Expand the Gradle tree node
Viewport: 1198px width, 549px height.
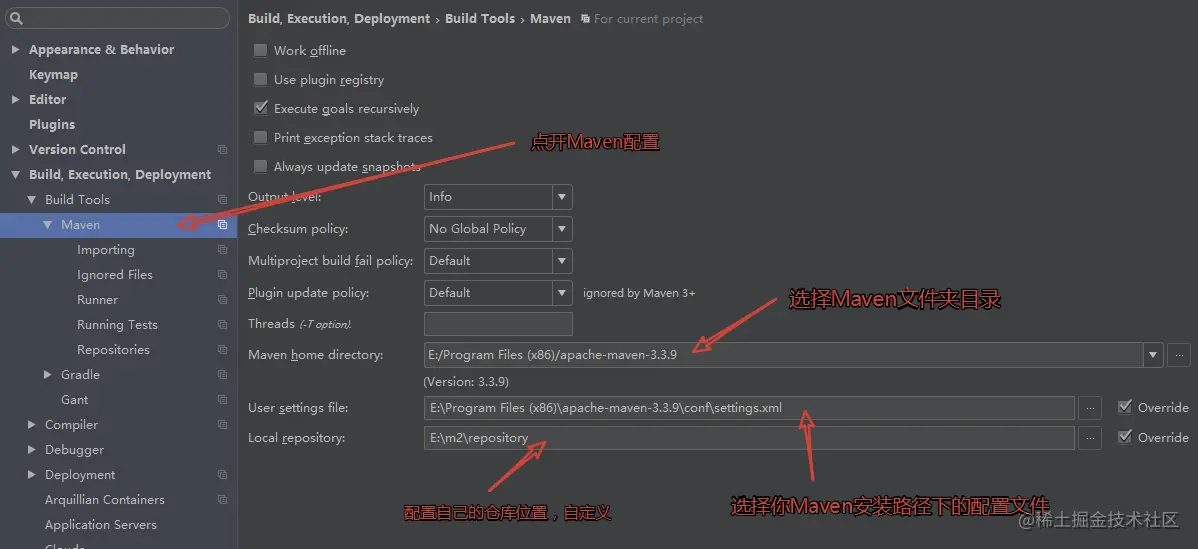click(x=47, y=375)
